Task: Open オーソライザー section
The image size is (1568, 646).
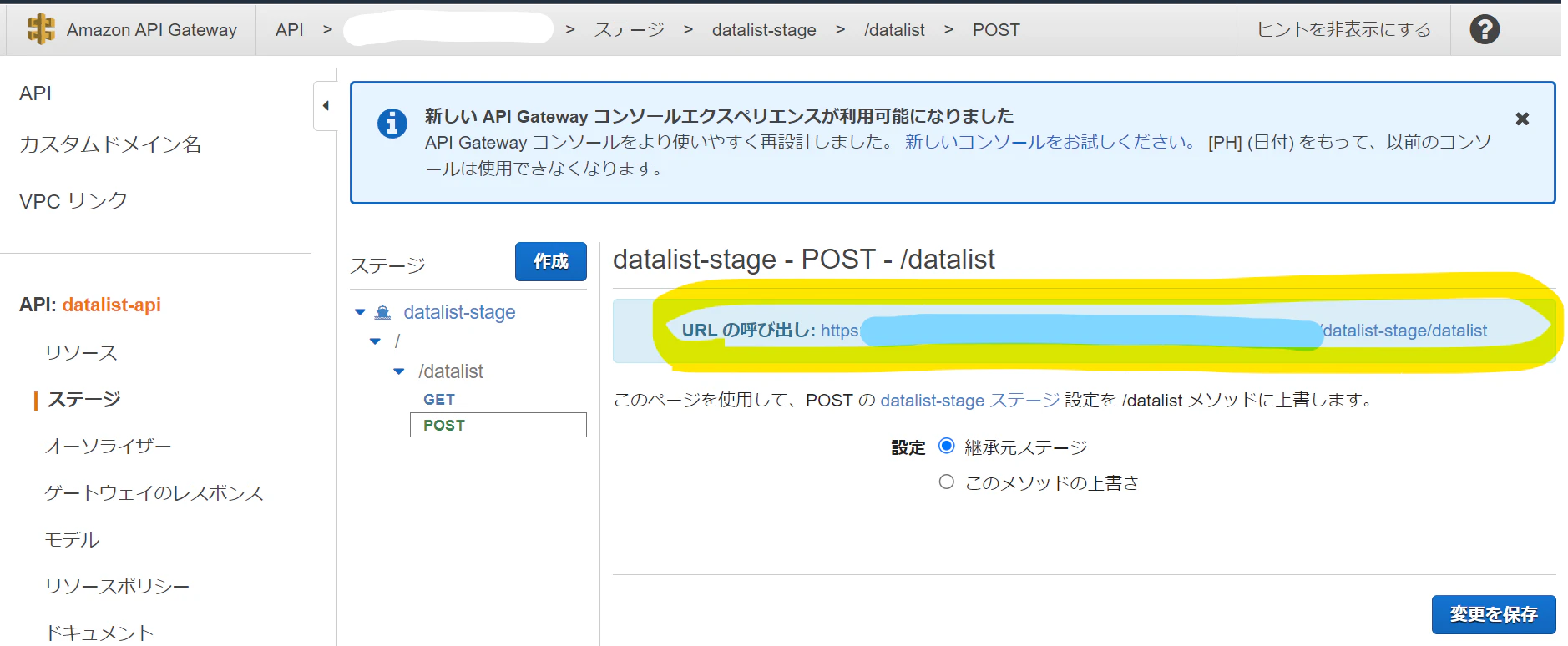Action: pyautogui.click(x=108, y=446)
